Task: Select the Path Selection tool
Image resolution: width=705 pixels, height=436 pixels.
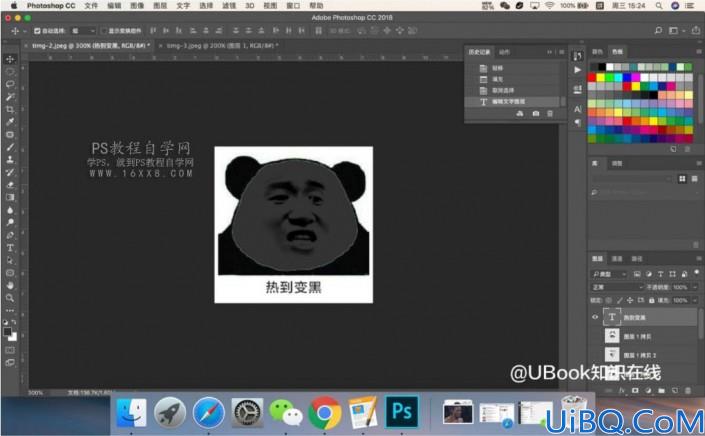Action: click(x=10, y=260)
